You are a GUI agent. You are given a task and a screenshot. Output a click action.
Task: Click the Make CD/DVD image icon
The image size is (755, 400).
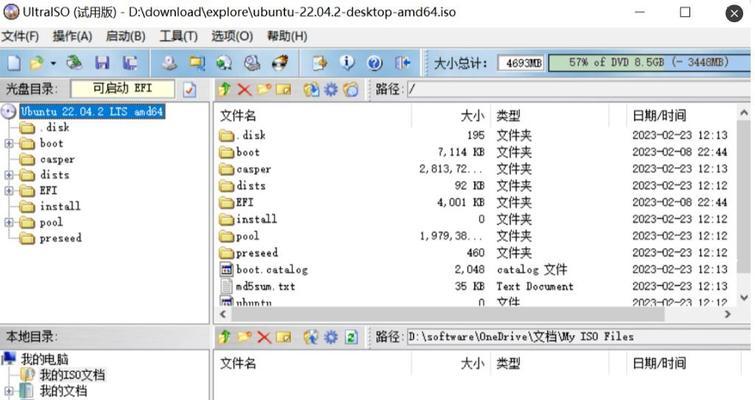point(169,63)
